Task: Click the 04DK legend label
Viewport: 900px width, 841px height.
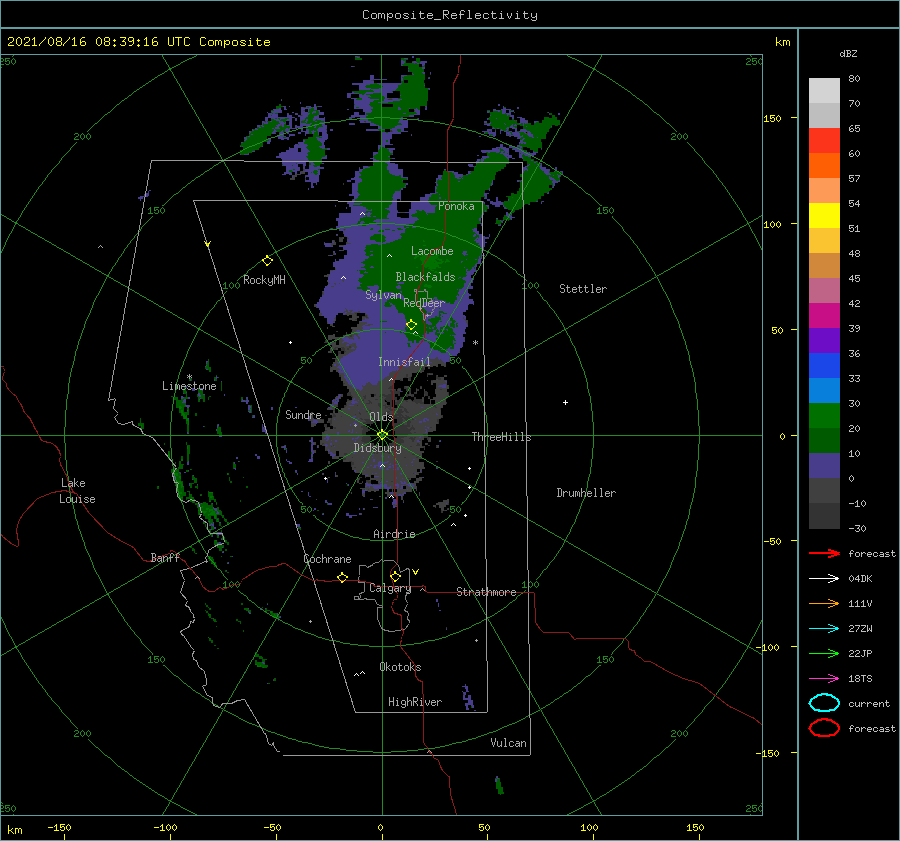Action: pos(860,579)
